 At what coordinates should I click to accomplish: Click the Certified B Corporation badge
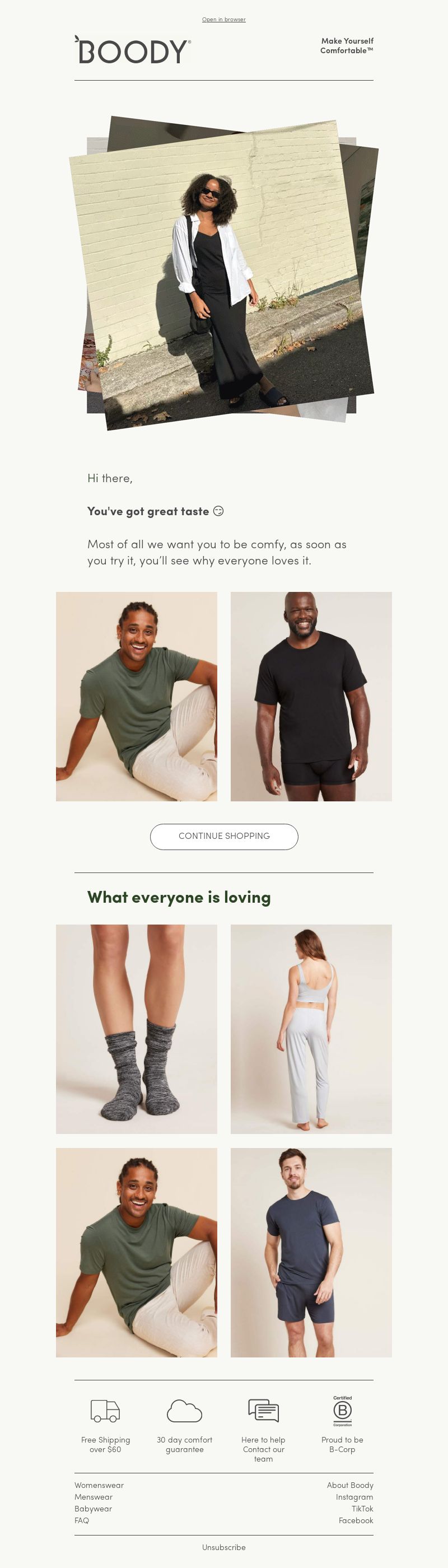pos(342,1411)
